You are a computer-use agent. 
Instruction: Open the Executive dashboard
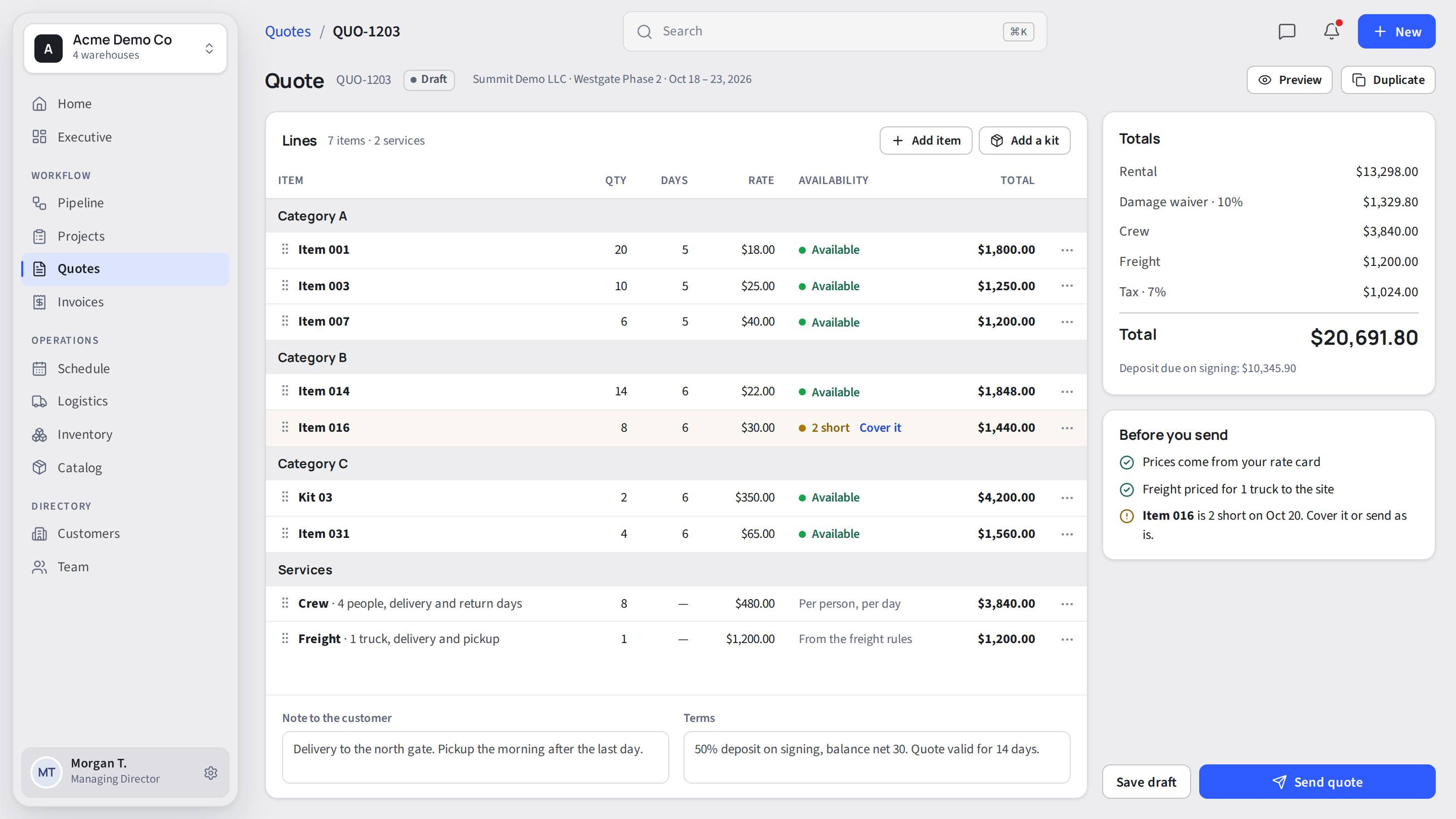point(125,137)
